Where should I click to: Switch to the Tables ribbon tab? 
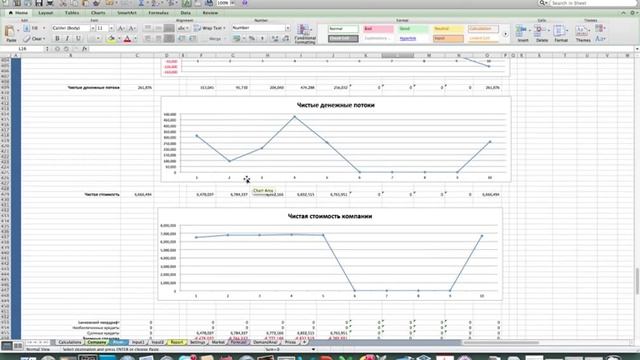point(72,13)
